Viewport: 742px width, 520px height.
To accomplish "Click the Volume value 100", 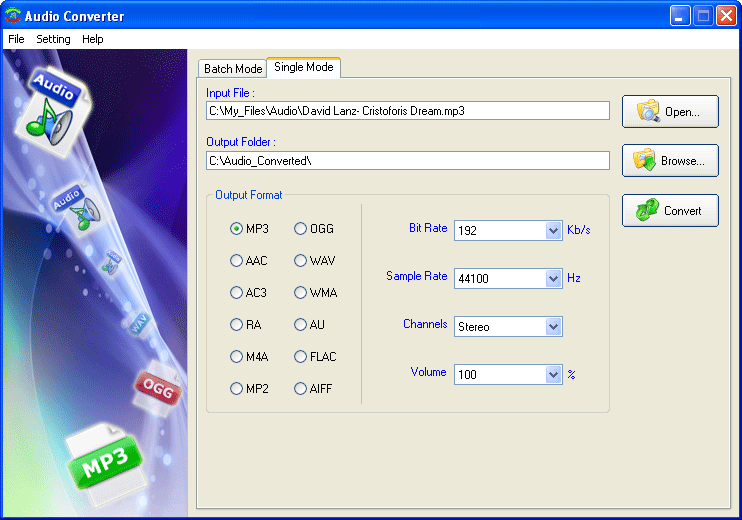I will coord(467,375).
